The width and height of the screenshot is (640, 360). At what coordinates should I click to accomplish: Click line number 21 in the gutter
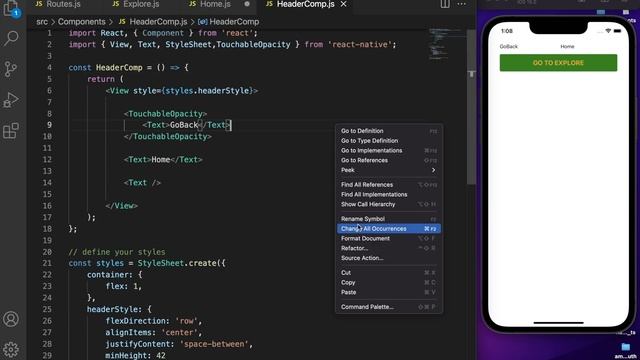[47, 263]
